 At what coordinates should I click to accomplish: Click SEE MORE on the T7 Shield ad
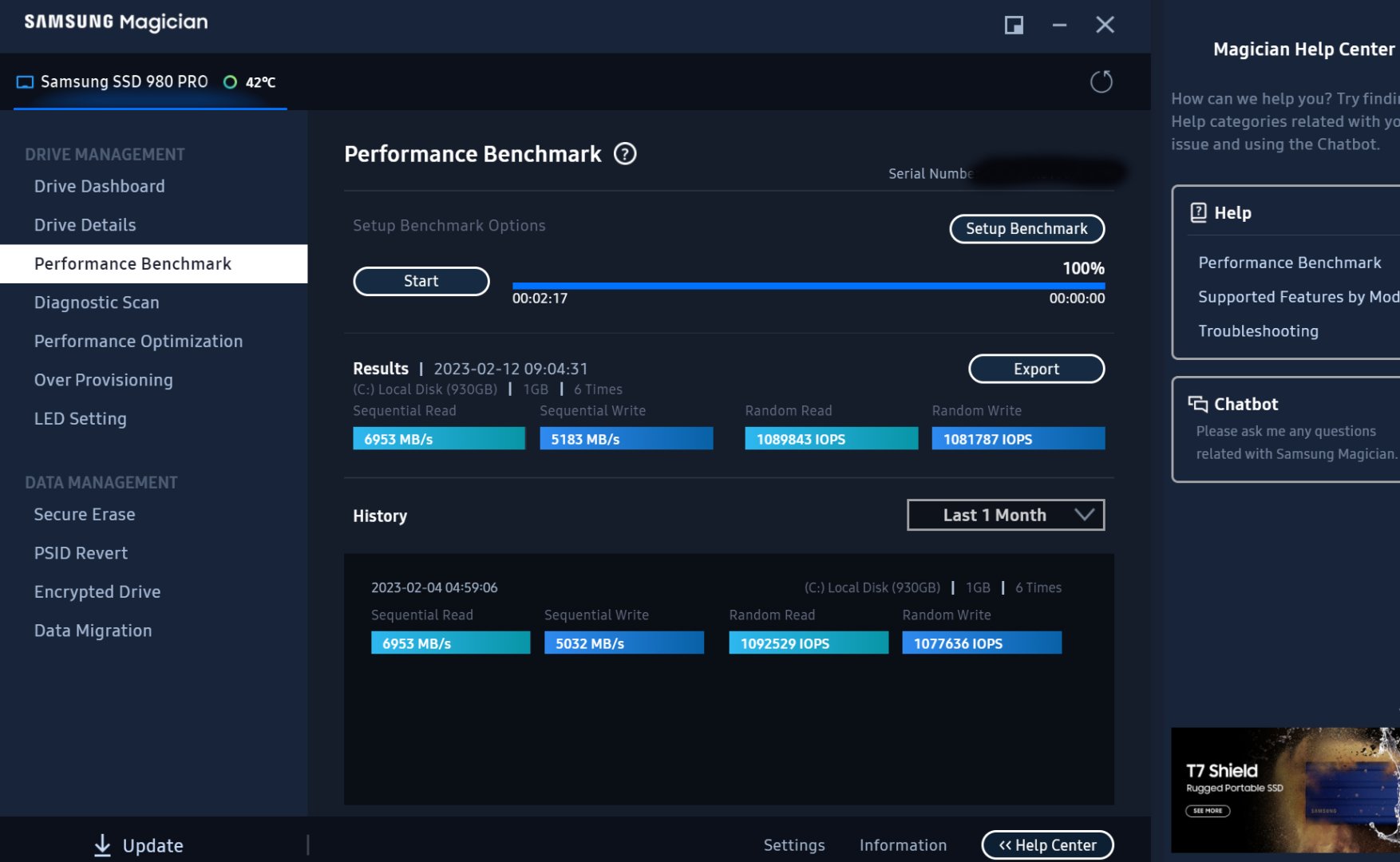[1208, 811]
